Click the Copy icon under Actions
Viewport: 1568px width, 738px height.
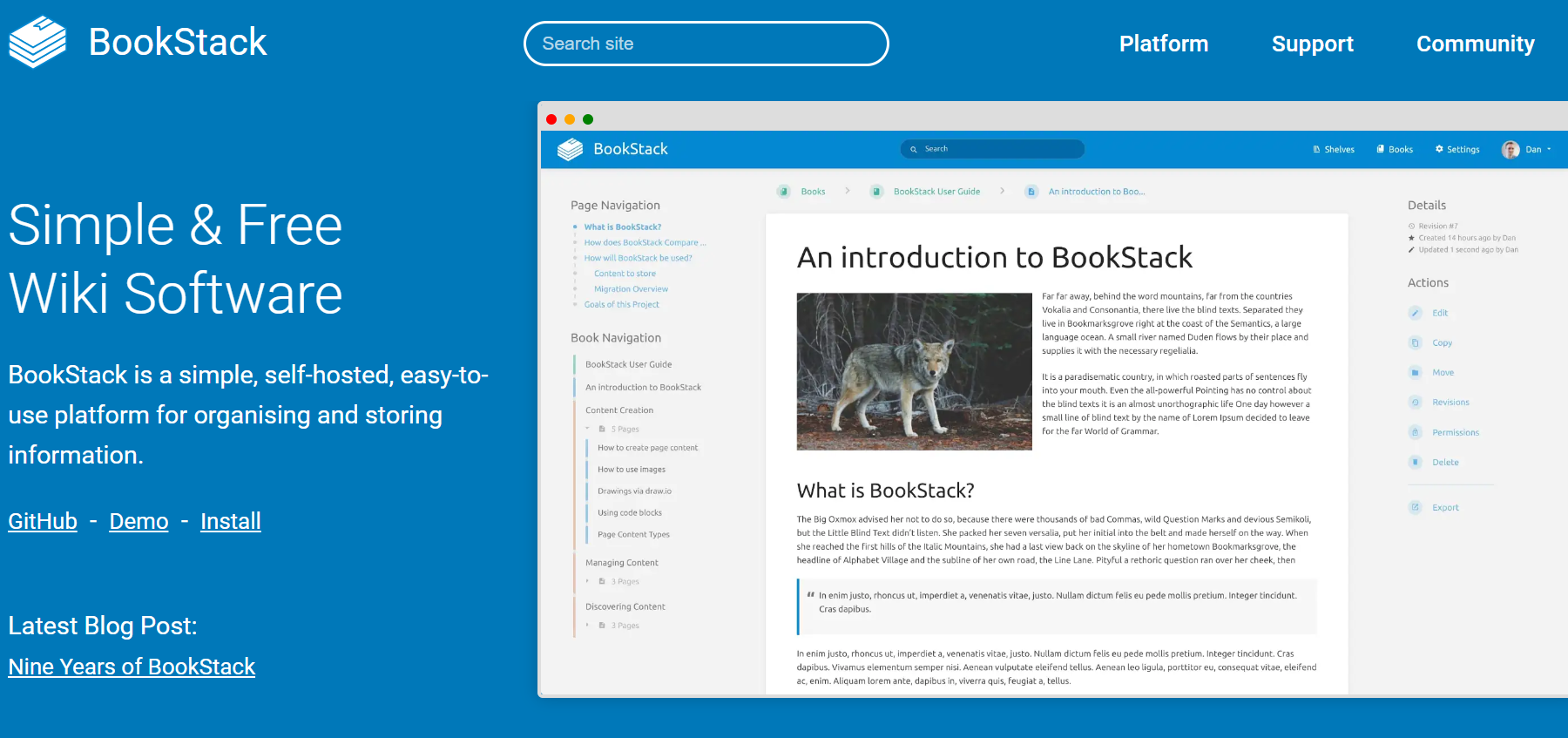[1416, 343]
